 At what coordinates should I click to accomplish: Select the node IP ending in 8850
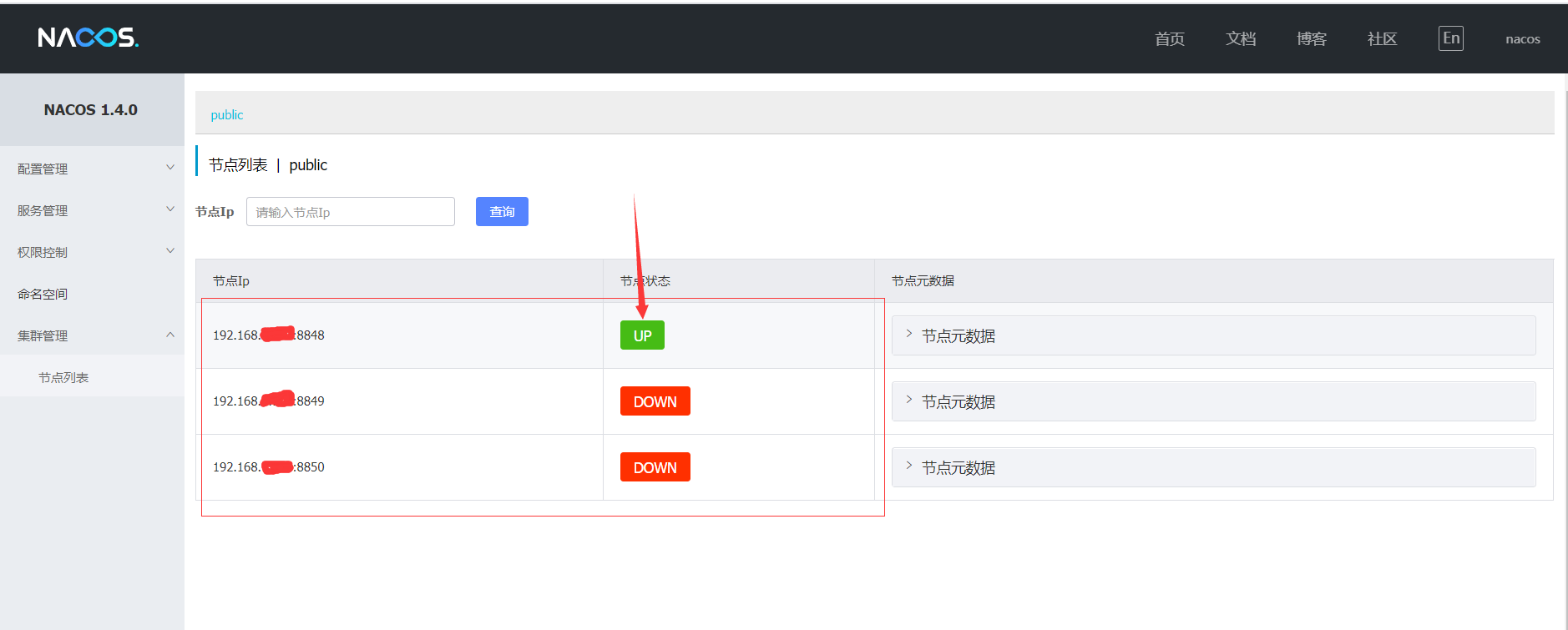tap(269, 466)
